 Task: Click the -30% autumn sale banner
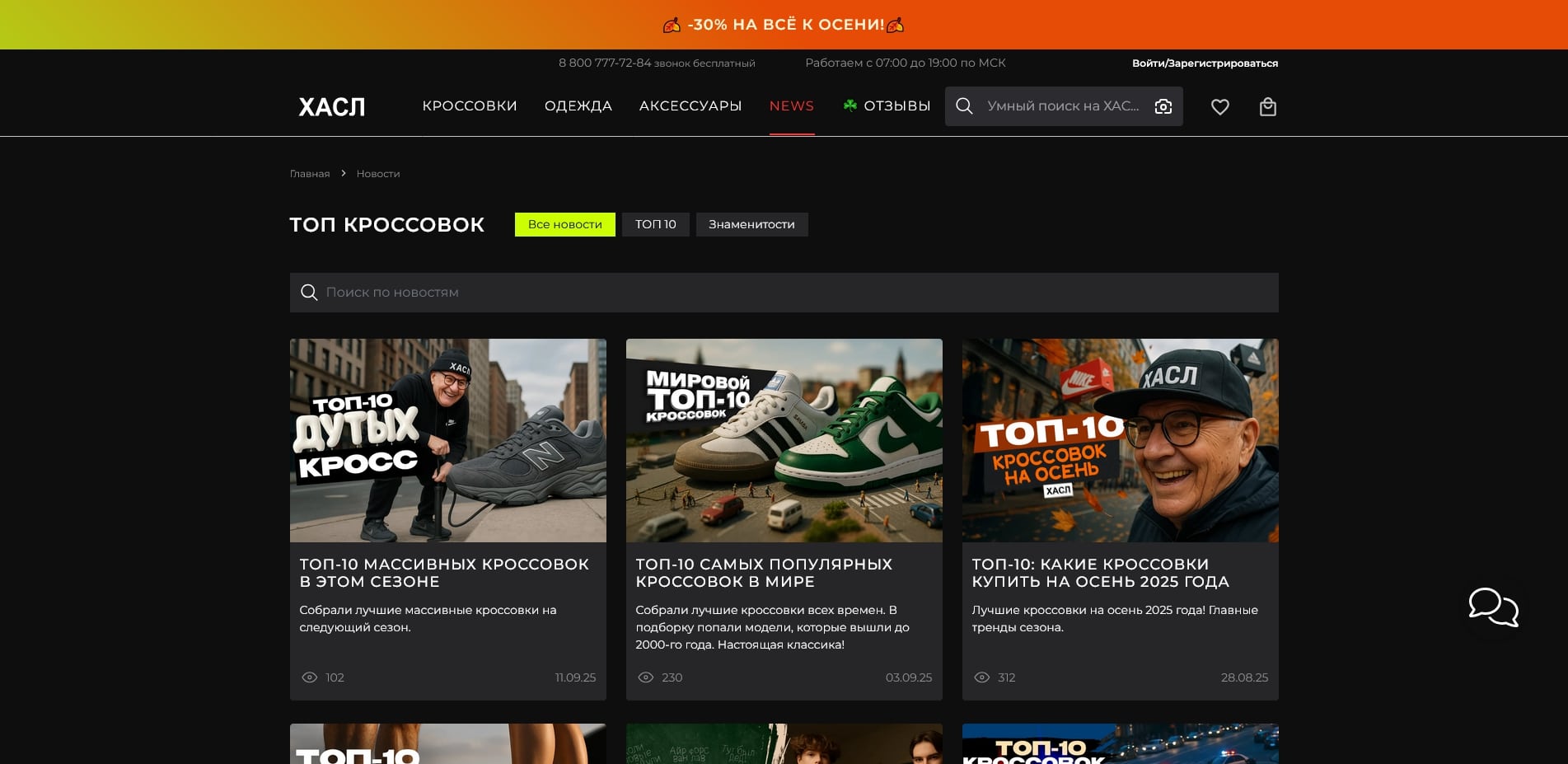(x=784, y=25)
